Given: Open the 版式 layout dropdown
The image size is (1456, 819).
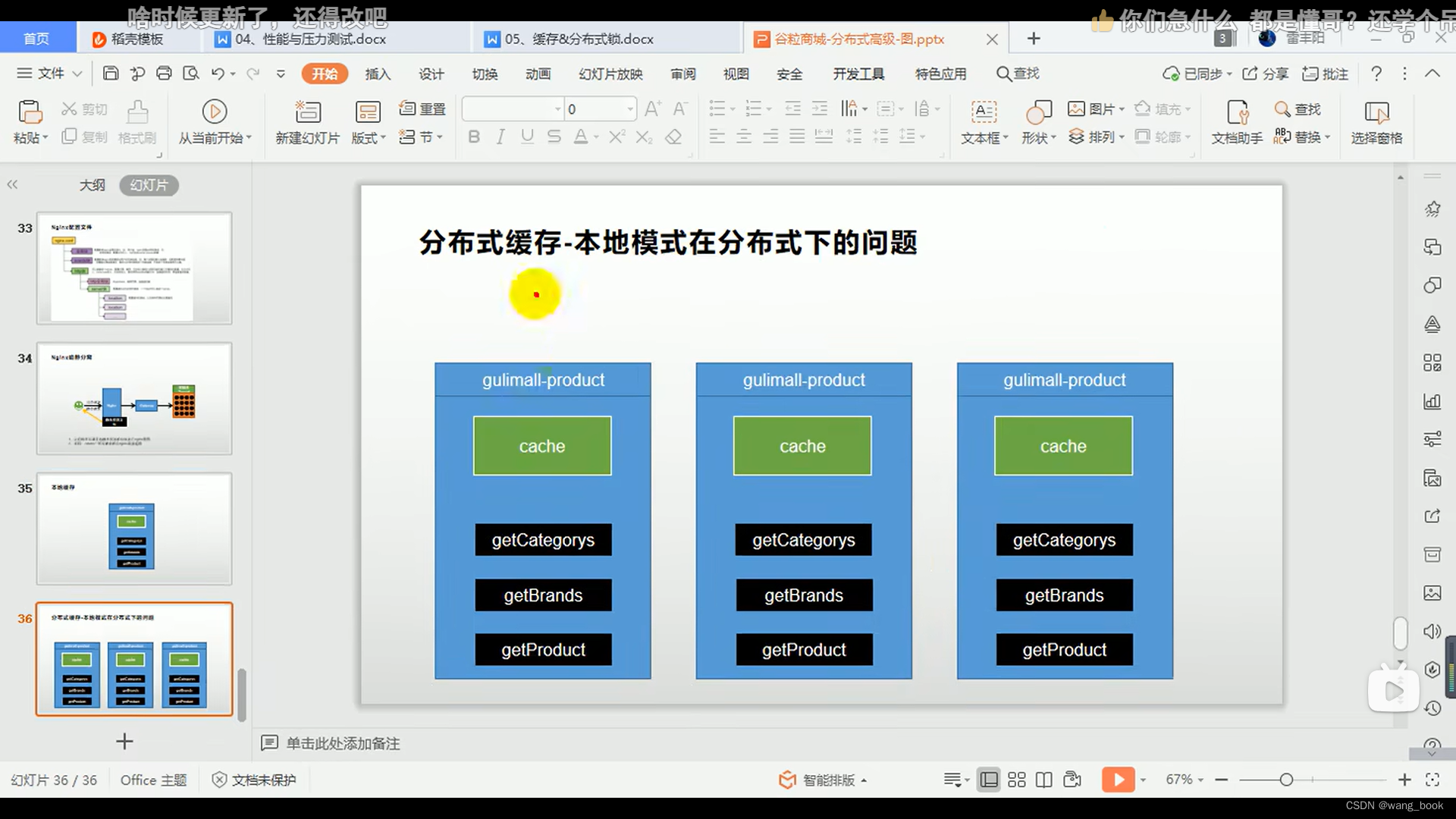Looking at the screenshot, I should pos(369,138).
